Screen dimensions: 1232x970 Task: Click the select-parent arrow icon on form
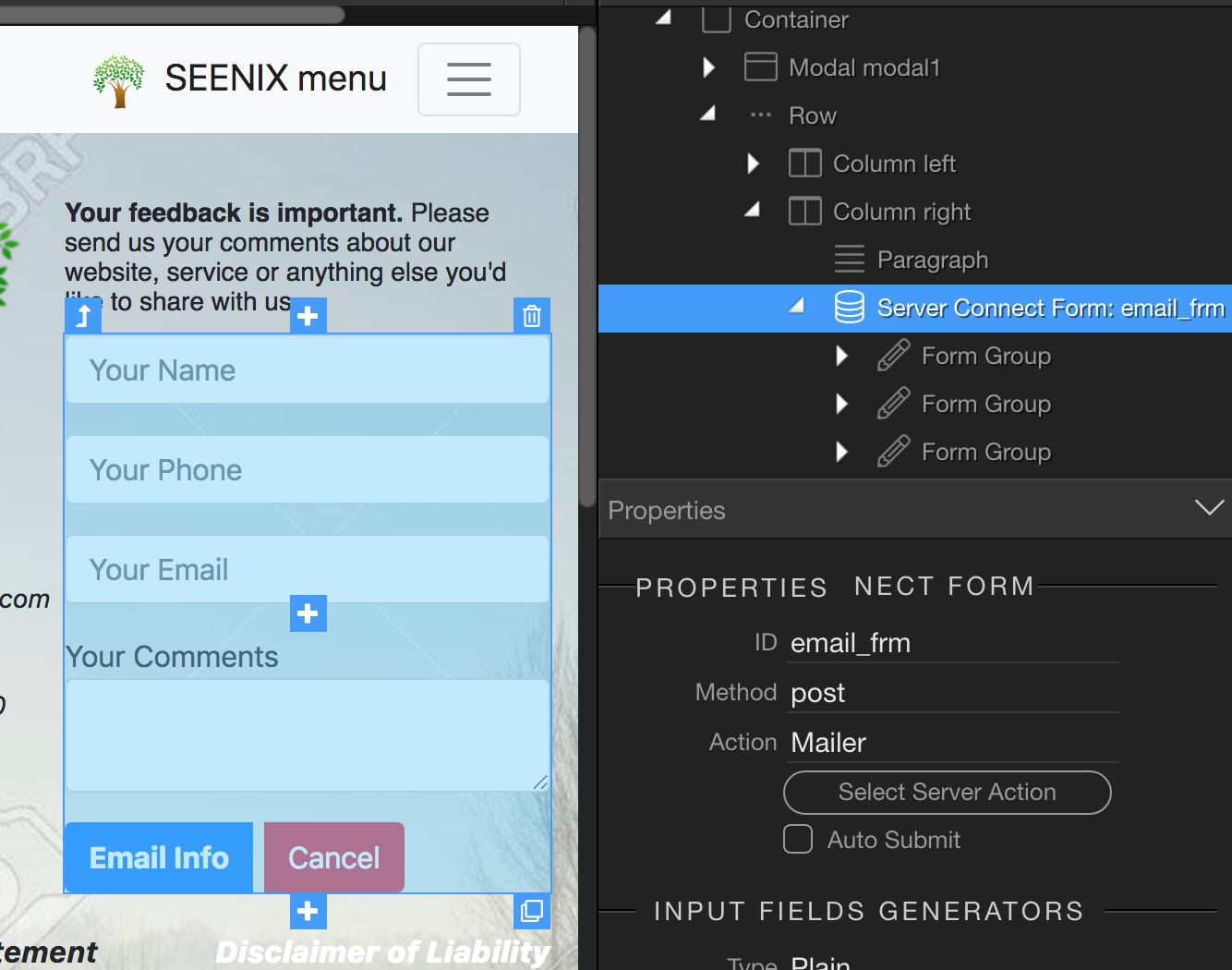coord(83,316)
